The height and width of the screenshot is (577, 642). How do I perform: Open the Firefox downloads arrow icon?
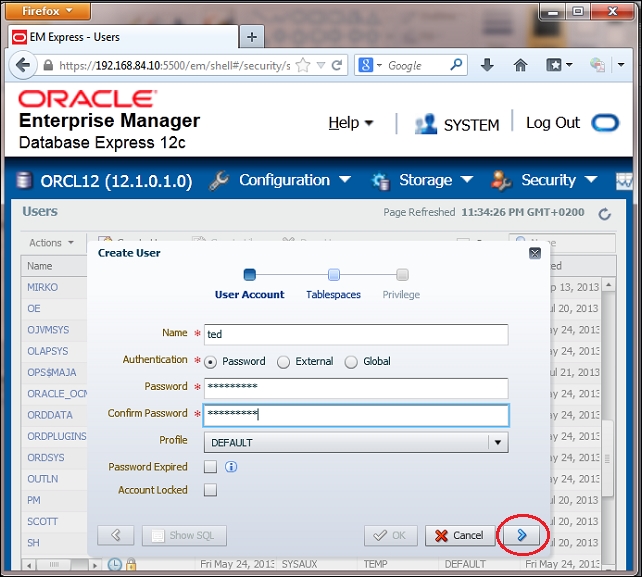[487, 65]
